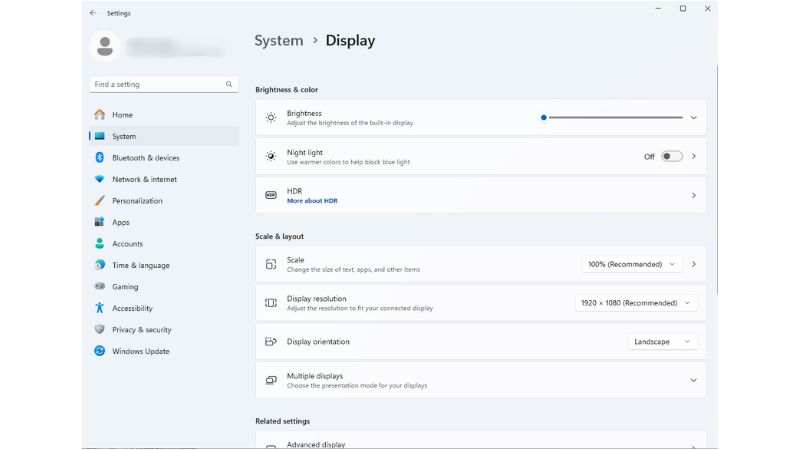Change Display orientation from Landscape dropdown

point(662,342)
